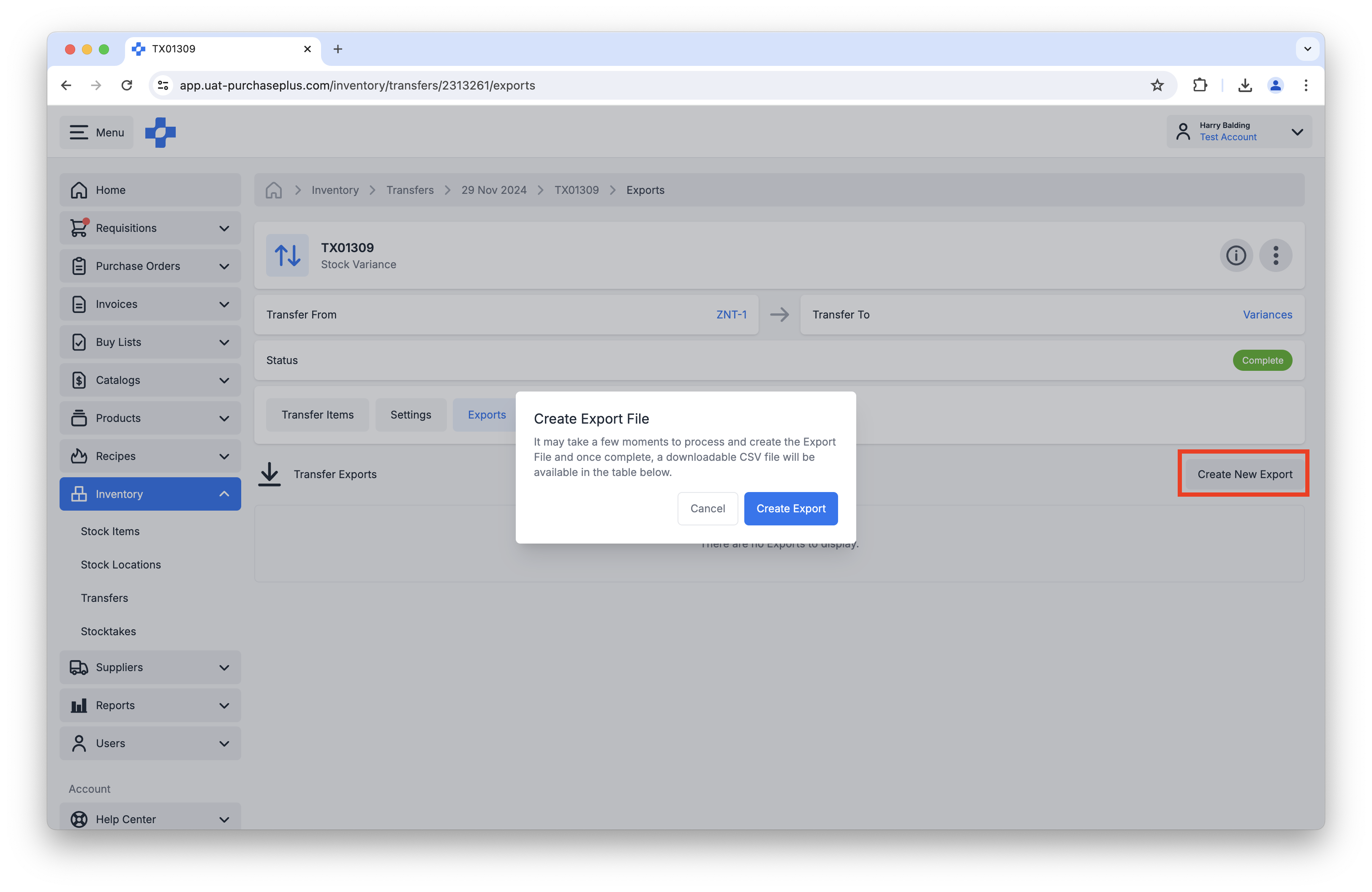Click the Create Export button in dialog
The width and height of the screenshot is (1372, 892).
790,508
